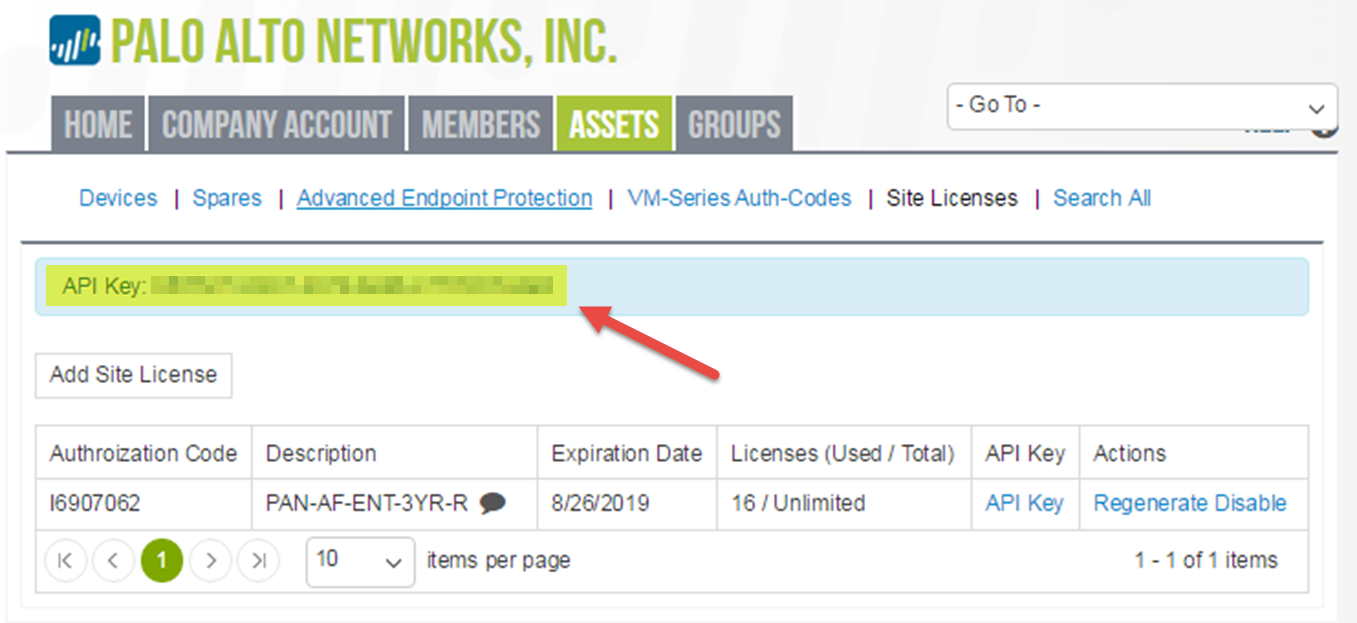Click the Add Site License button
This screenshot has height=623, width=1357.
point(133,375)
